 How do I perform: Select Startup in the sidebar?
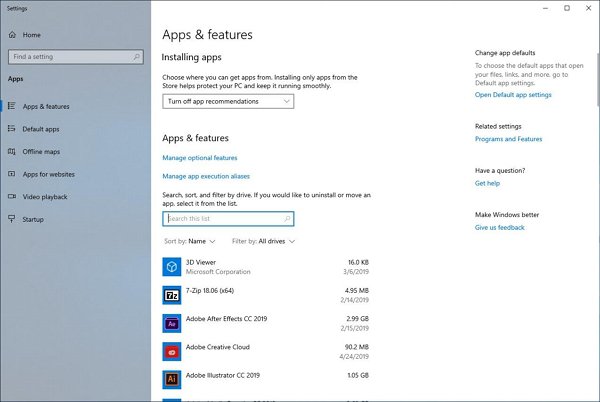pos(33,220)
